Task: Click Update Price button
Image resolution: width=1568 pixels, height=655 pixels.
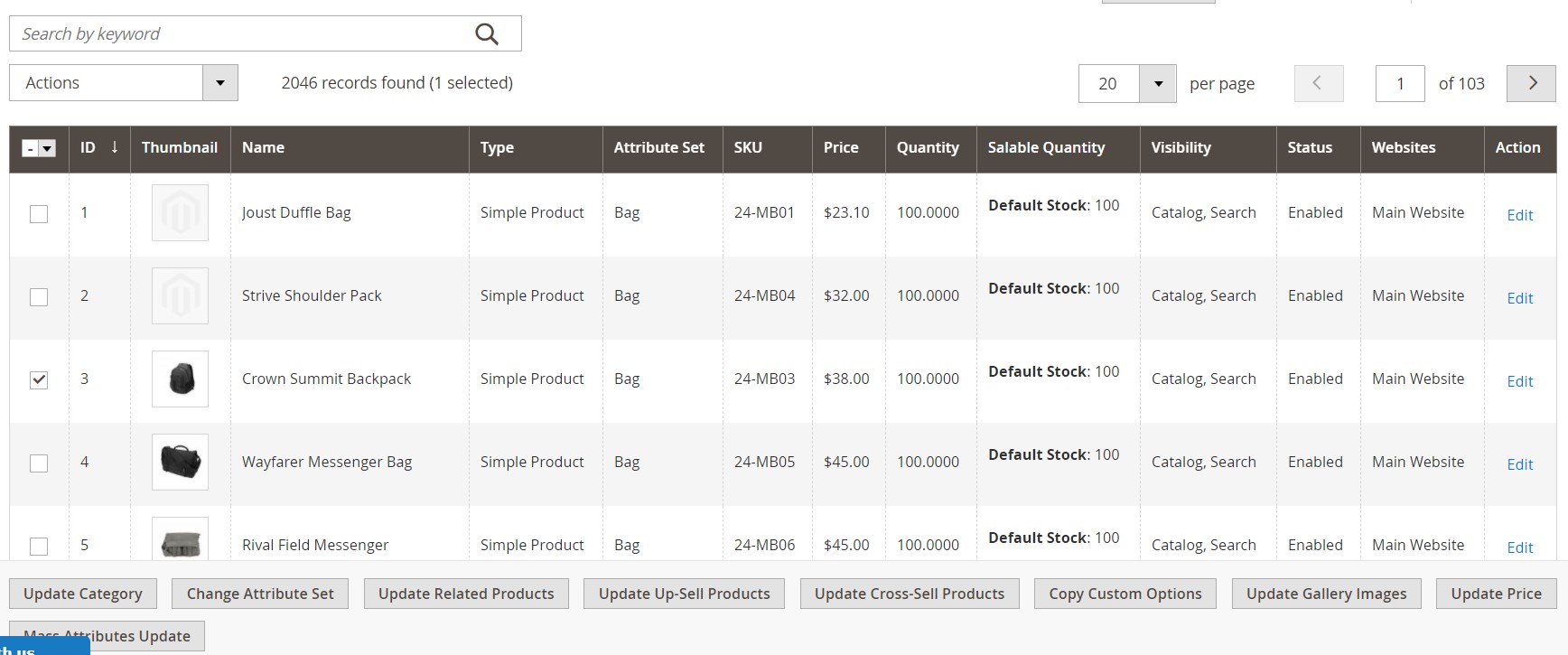Action: pos(1496,594)
